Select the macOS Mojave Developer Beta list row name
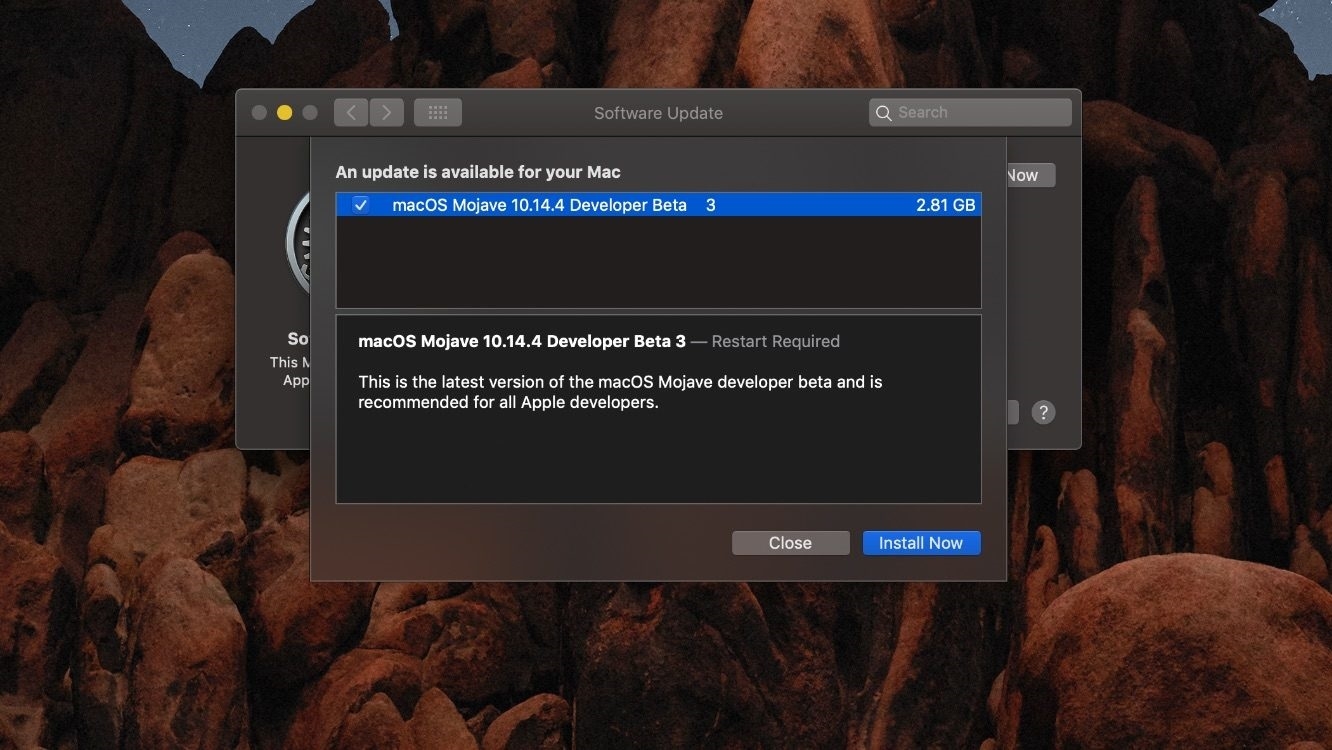The width and height of the screenshot is (1332, 750). click(x=540, y=205)
